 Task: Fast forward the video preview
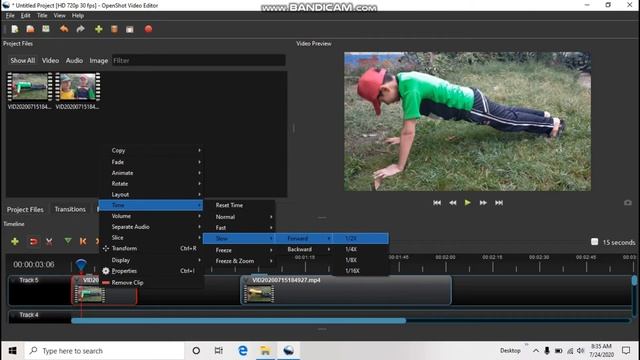[483, 203]
